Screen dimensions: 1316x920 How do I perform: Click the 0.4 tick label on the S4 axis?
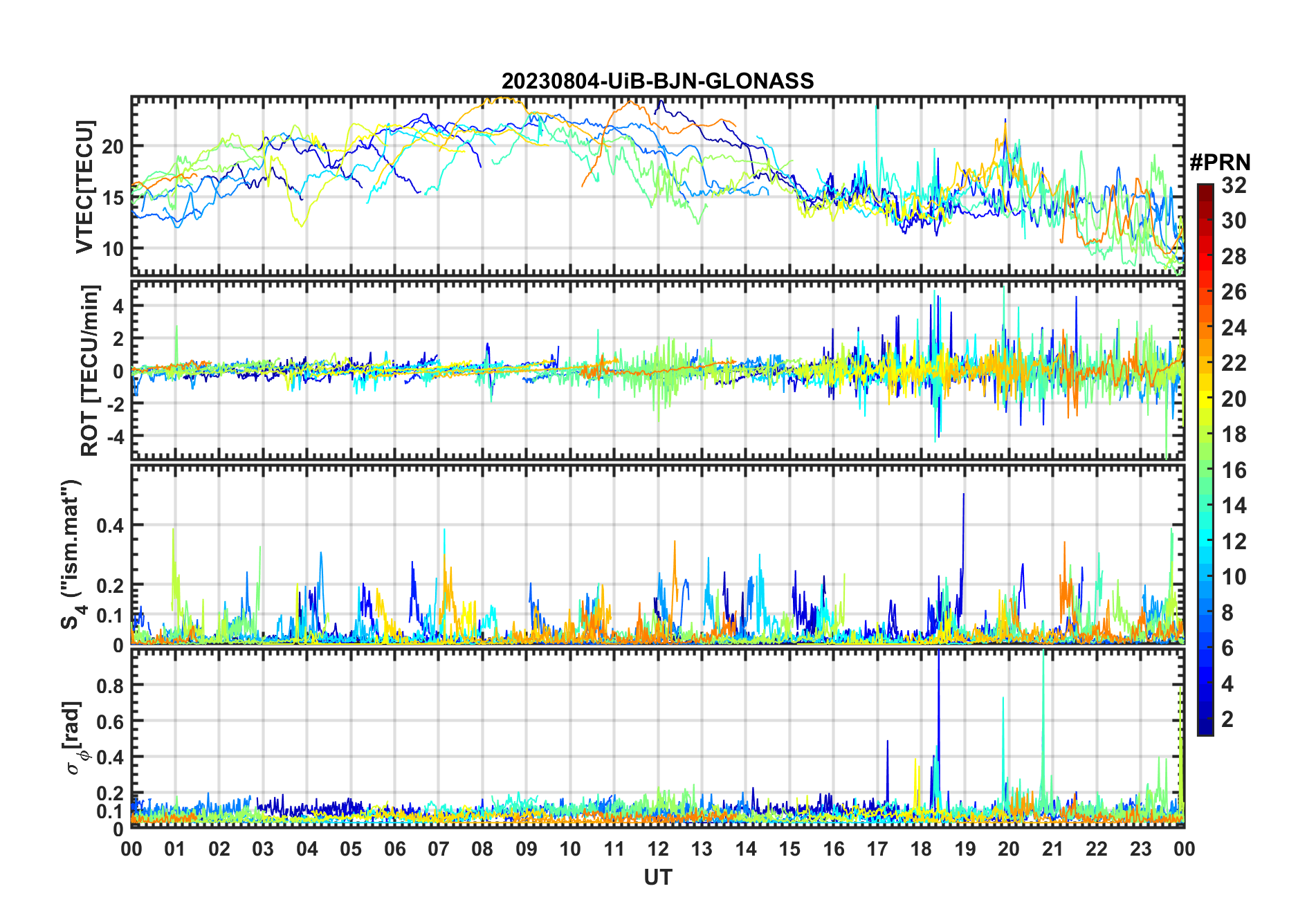tap(110, 526)
